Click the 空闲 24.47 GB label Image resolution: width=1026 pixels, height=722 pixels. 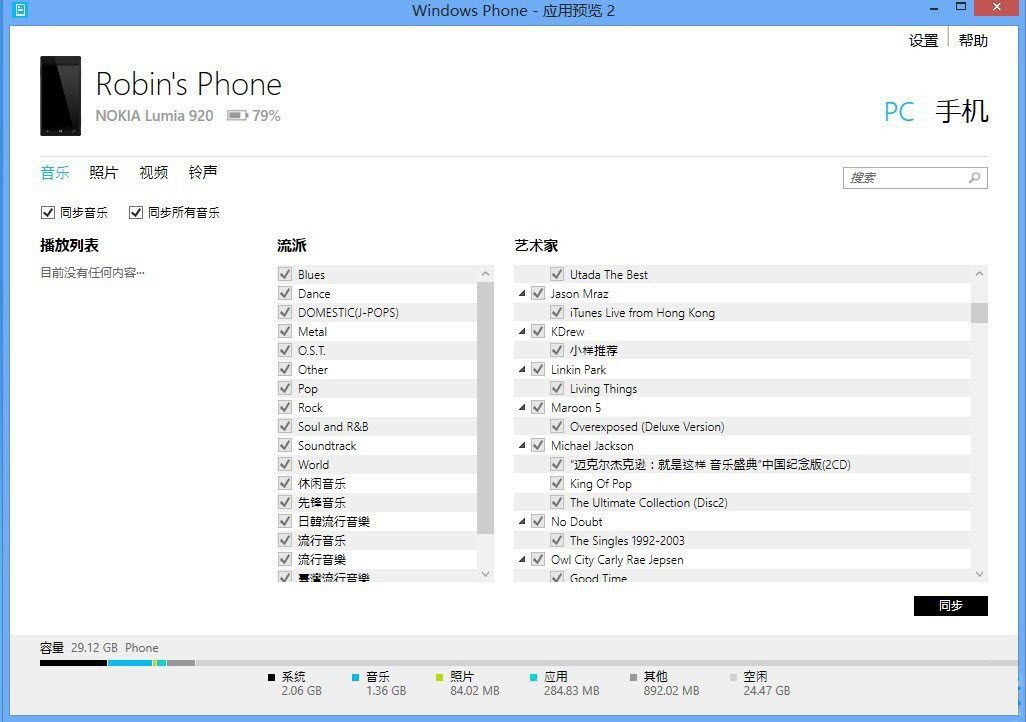click(x=766, y=691)
